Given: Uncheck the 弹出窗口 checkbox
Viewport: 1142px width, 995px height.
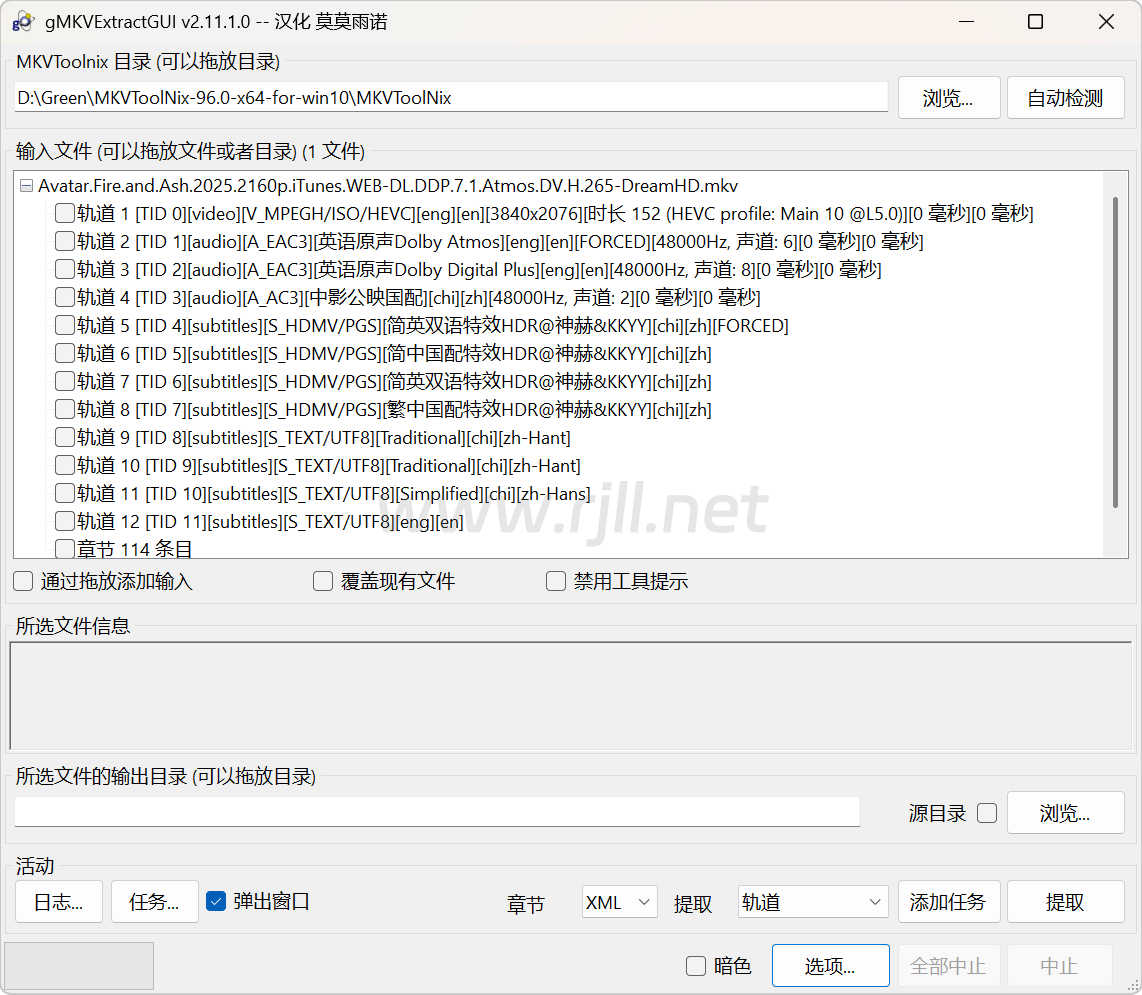Looking at the screenshot, I should coord(216,901).
